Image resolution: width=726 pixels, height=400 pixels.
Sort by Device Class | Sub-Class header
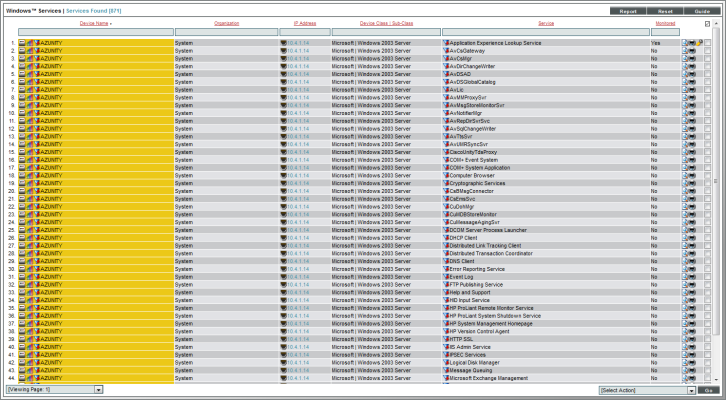coord(386,23)
